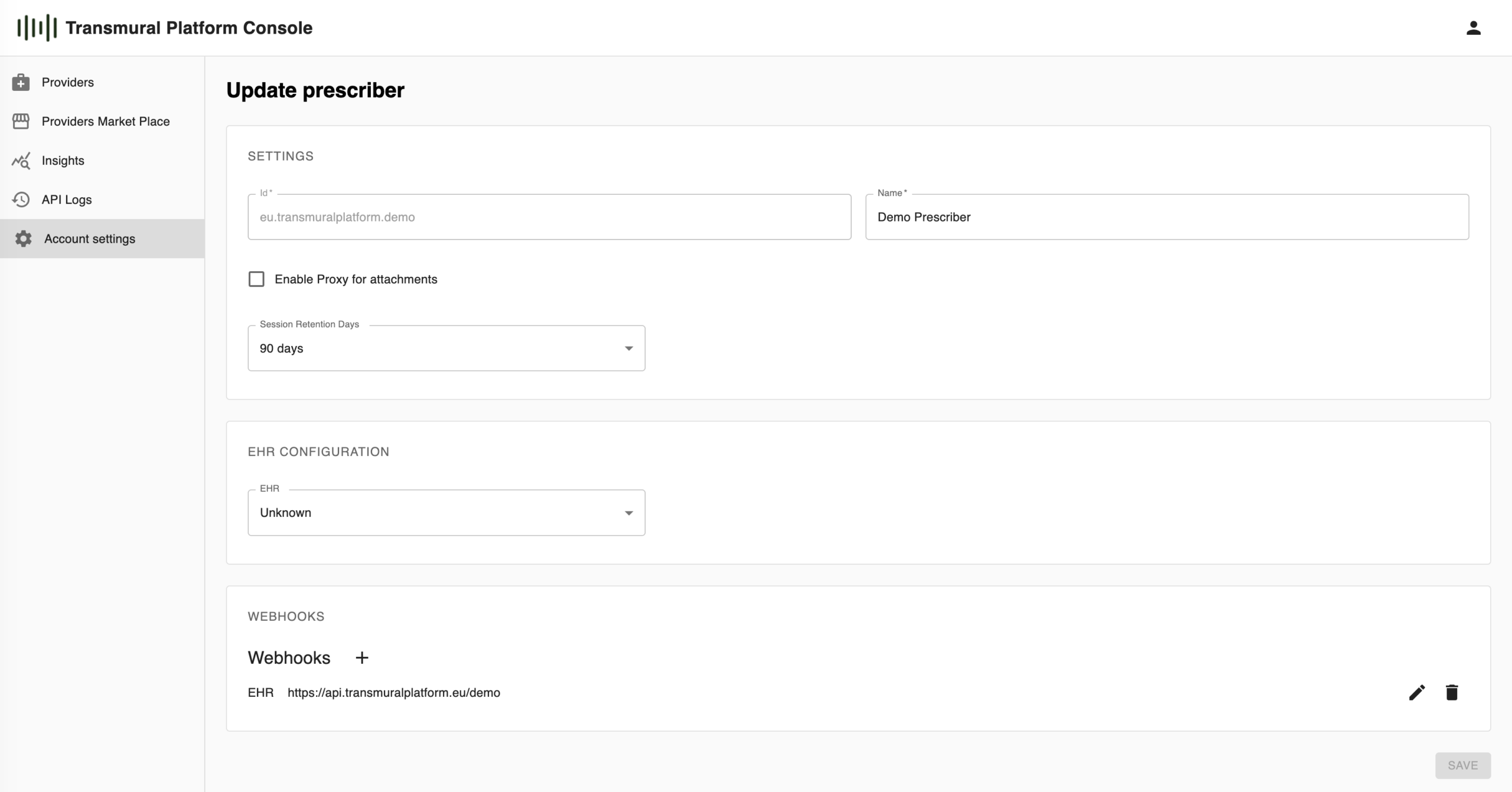This screenshot has width=1512, height=792.
Task: Click the Account settings gear icon
Action: point(21,239)
